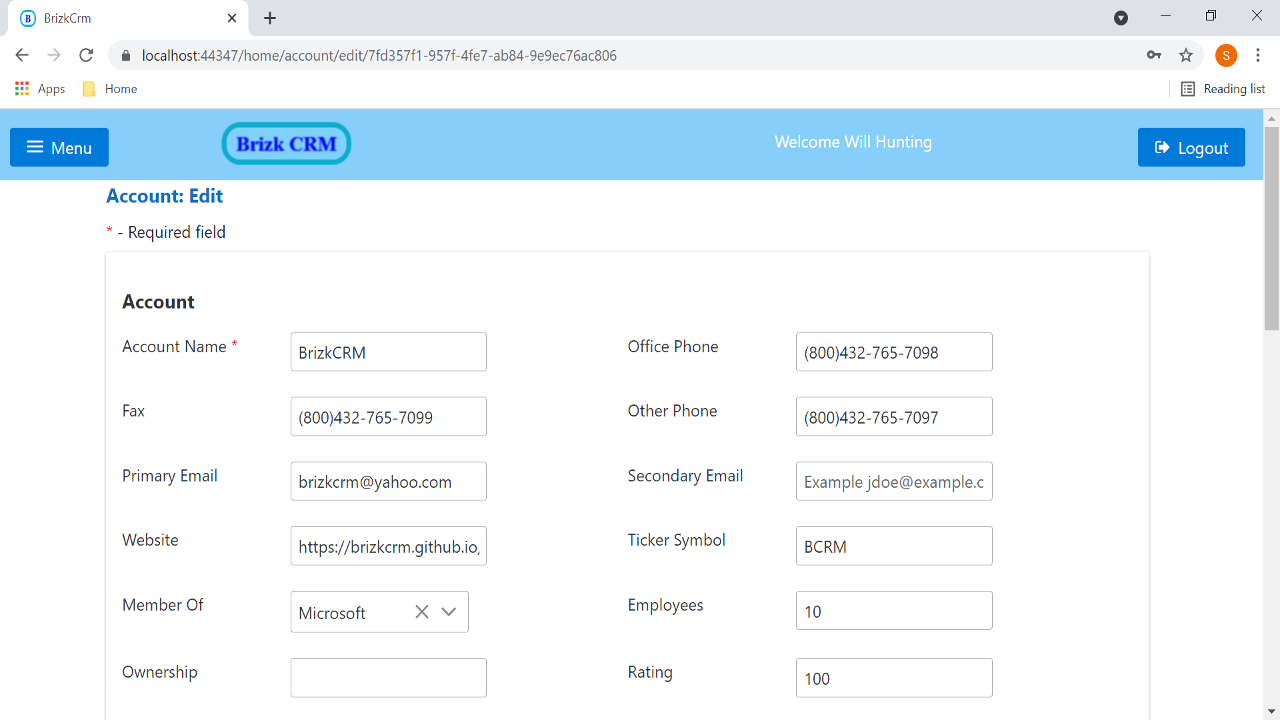
Task: Click the 'Website' label
Action: coord(150,540)
